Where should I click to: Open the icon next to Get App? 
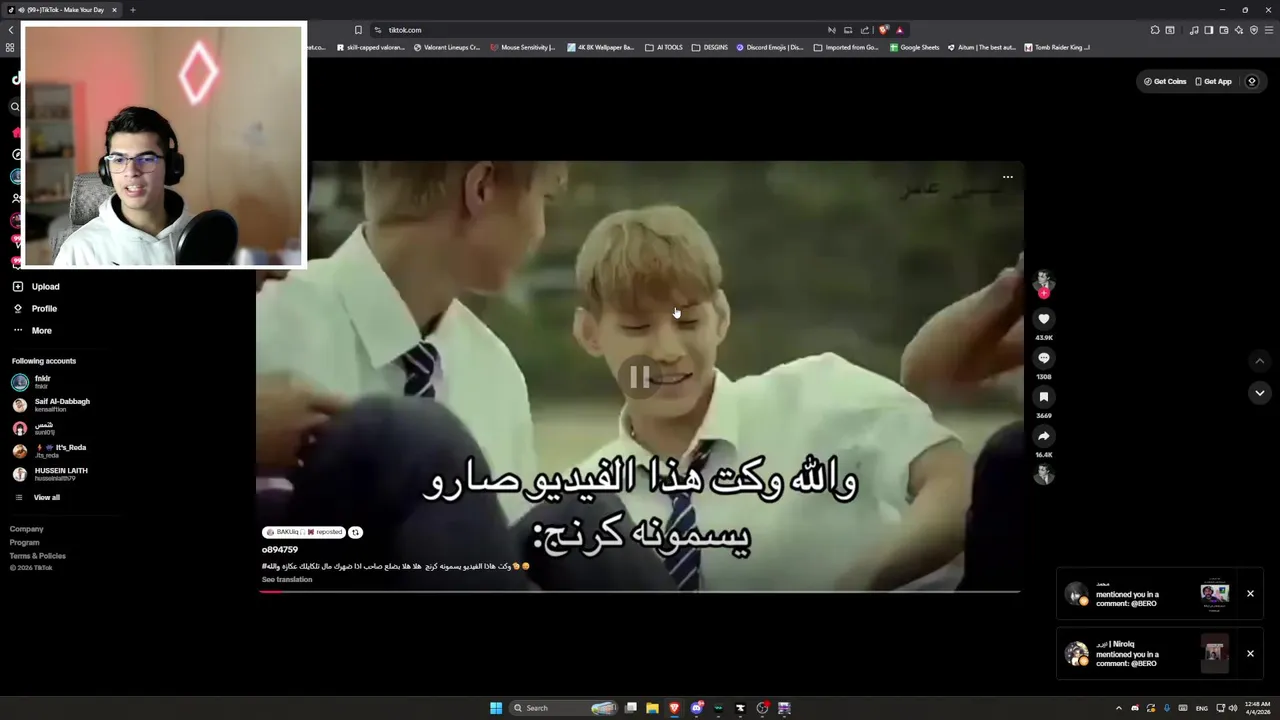(1252, 81)
